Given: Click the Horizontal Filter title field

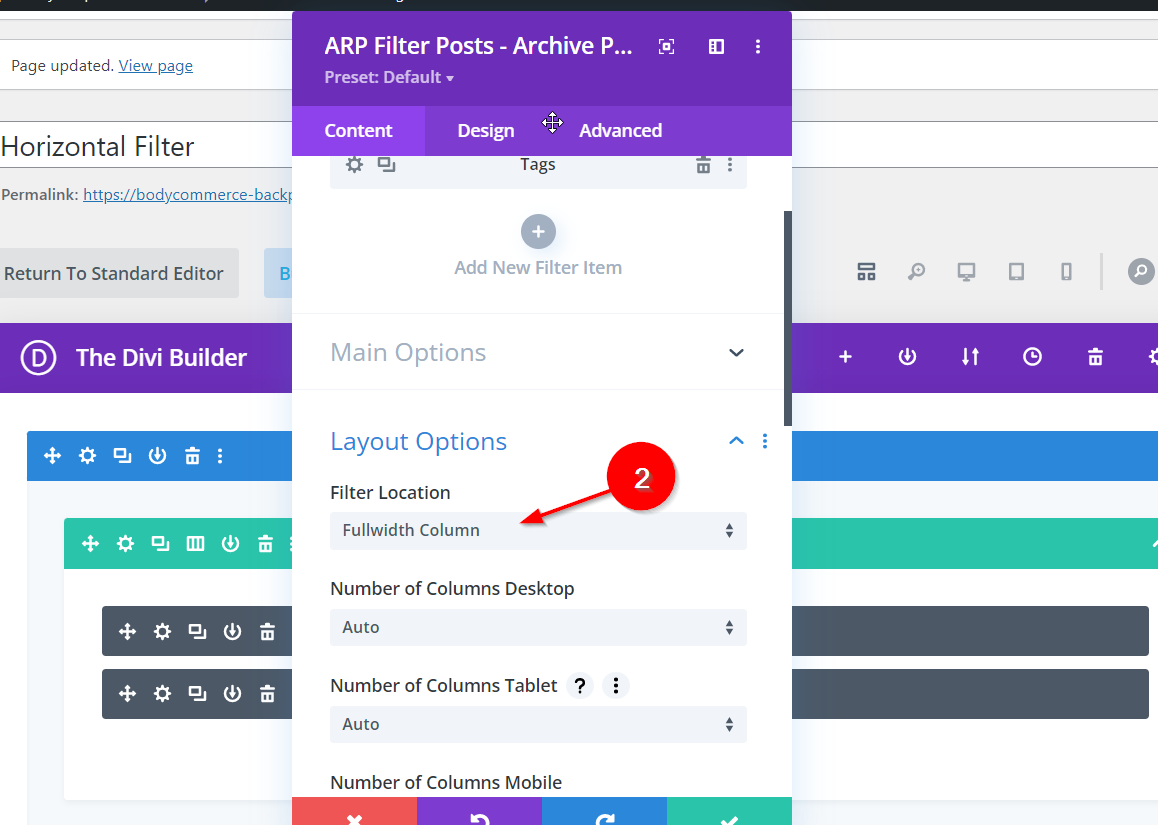Looking at the screenshot, I should [x=140, y=146].
